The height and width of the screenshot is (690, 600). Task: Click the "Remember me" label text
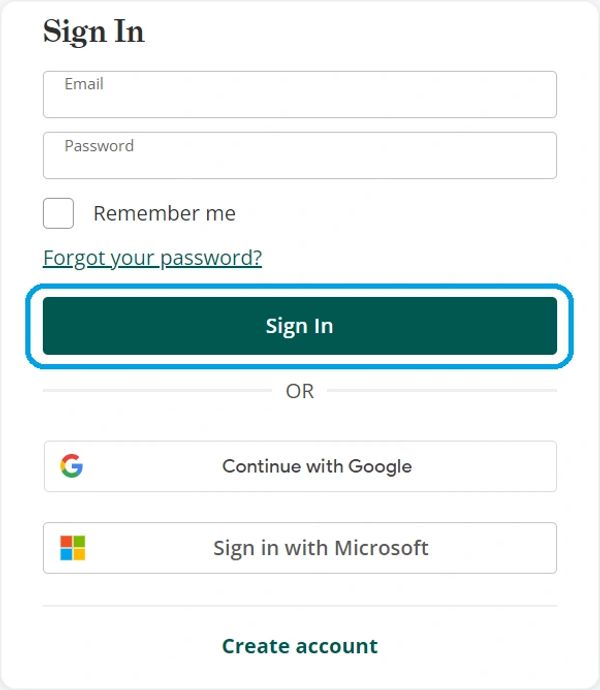pos(164,213)
